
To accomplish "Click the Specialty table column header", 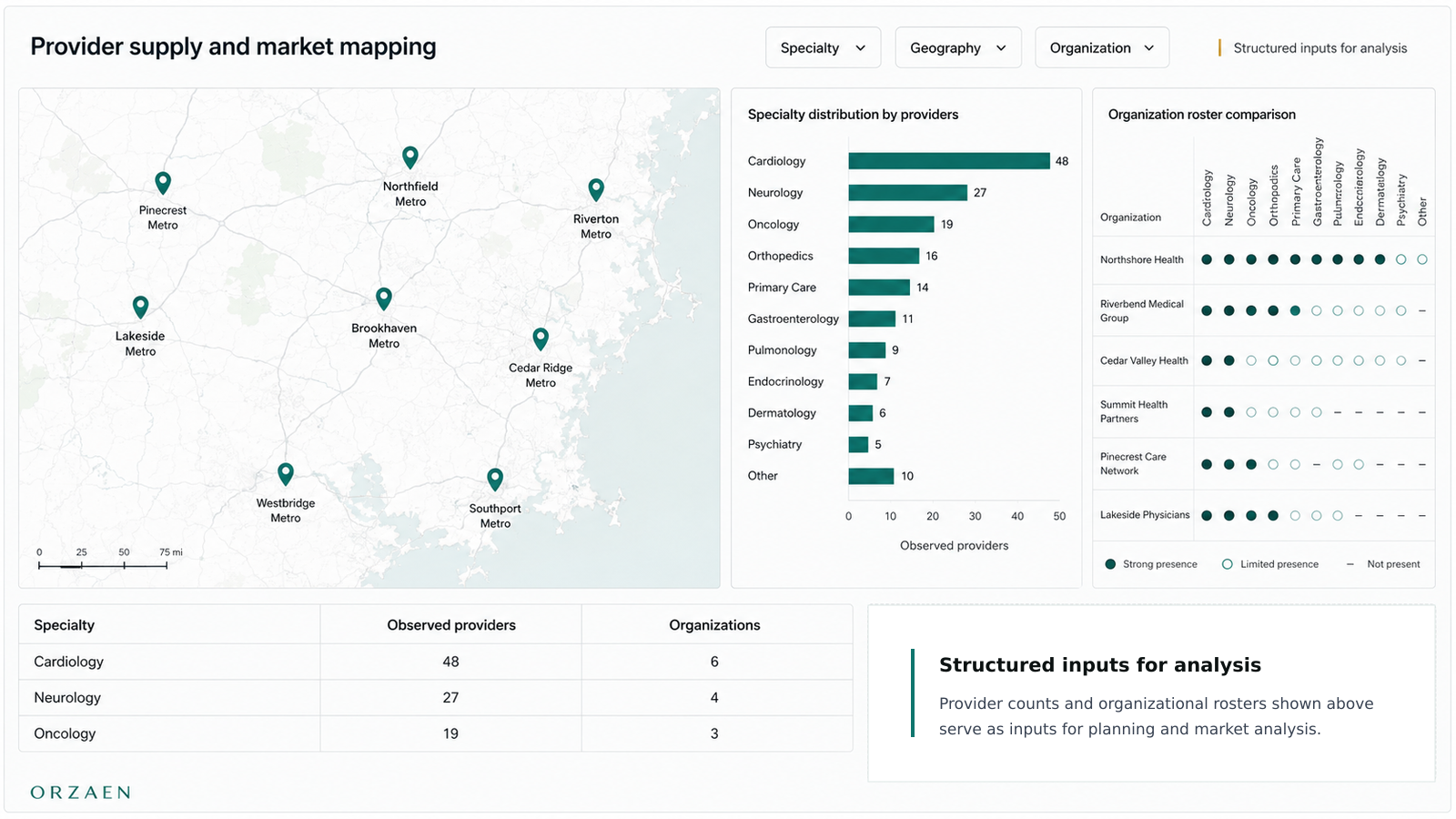I will click(64, 625).
